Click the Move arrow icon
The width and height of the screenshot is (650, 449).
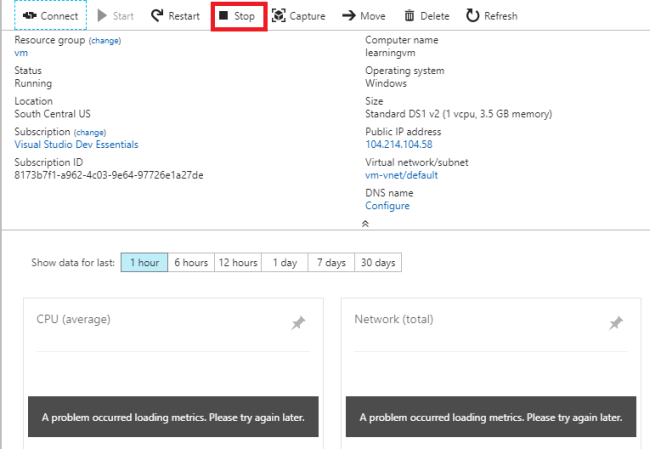tap(348, 16)
